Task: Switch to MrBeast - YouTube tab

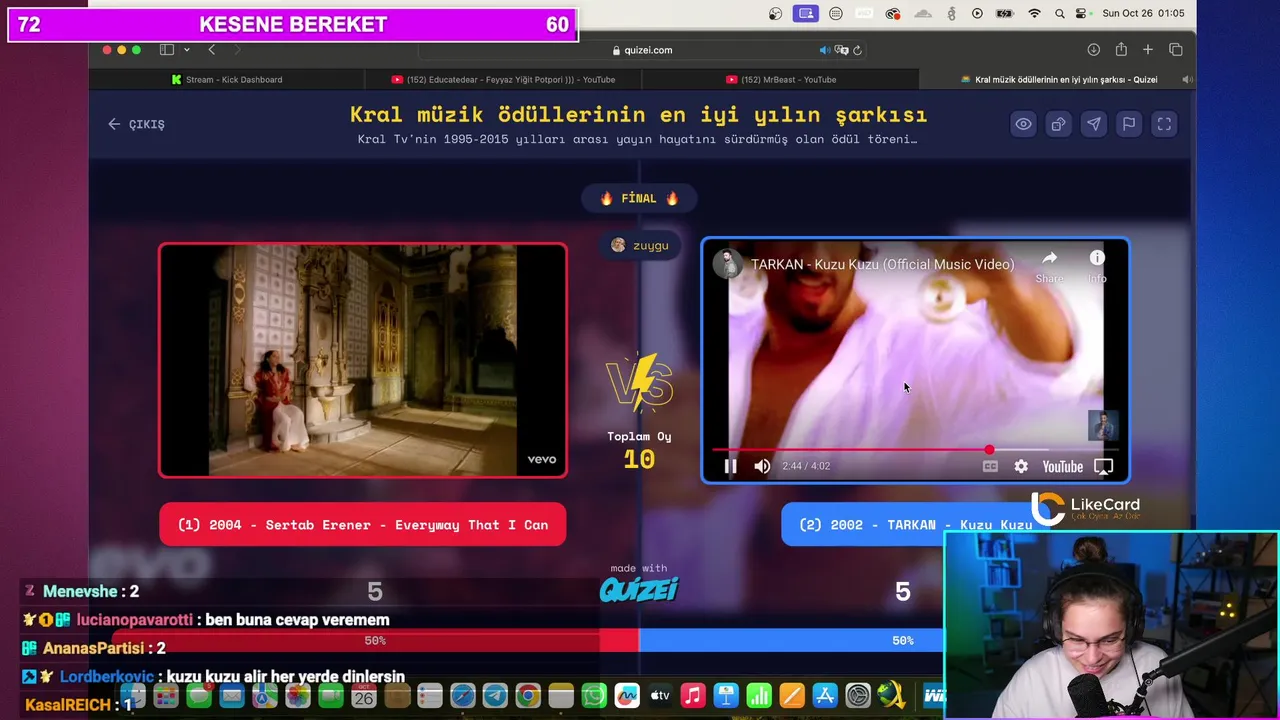Action: click(x=781, y=79)
